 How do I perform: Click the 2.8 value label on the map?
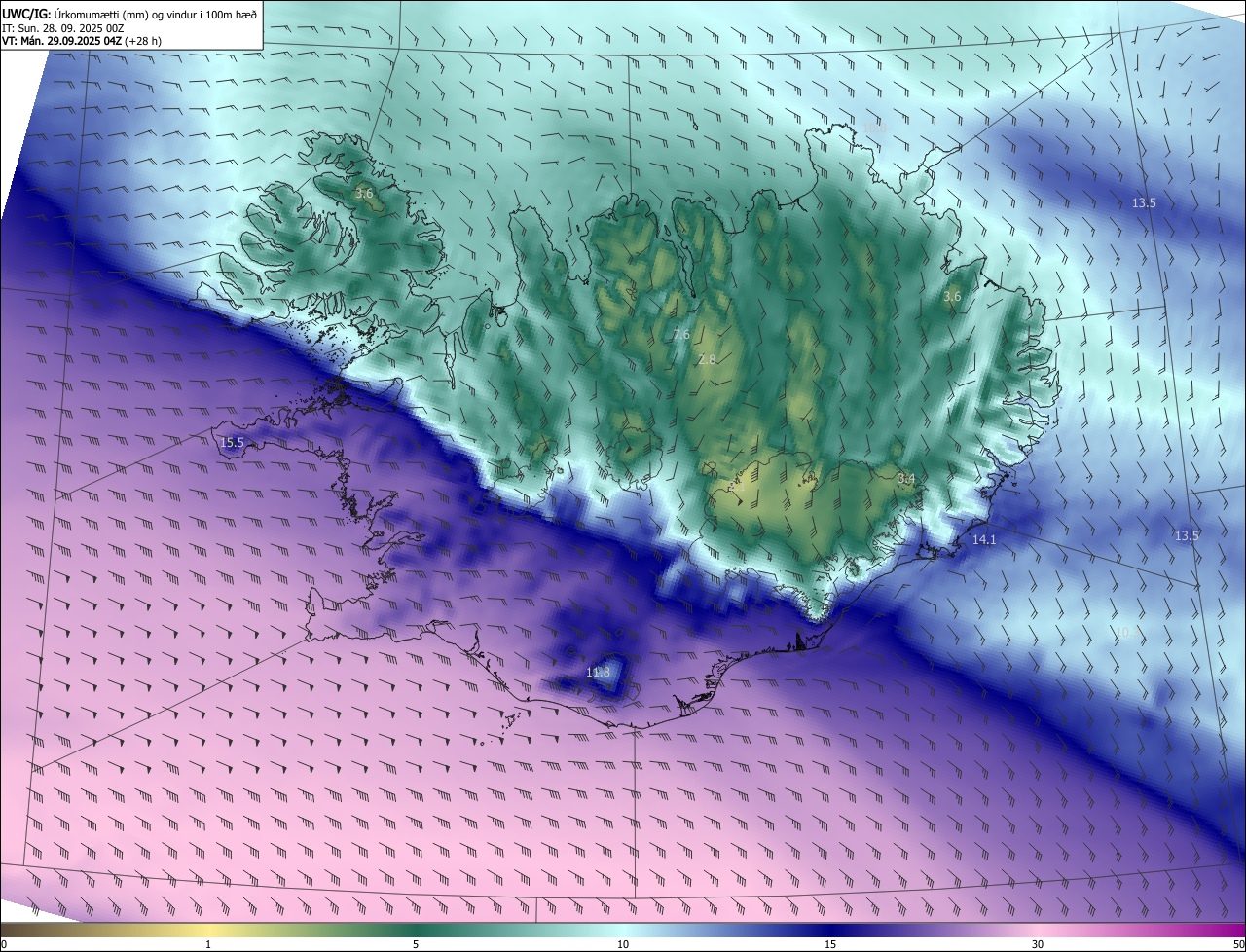[x=707, y=360]
